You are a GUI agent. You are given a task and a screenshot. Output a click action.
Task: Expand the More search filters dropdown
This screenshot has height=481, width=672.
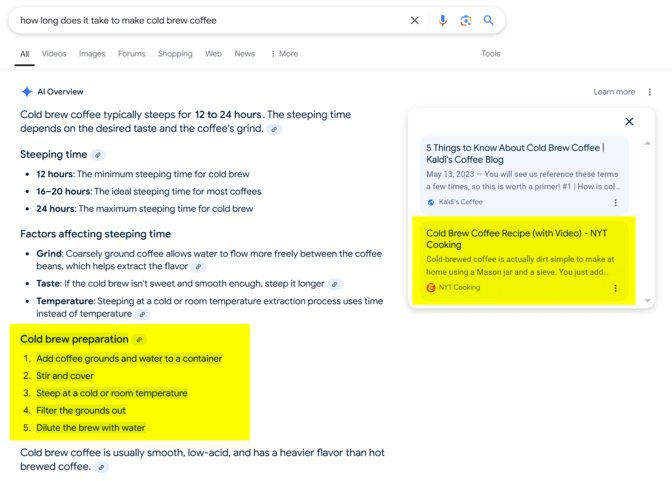coord(284,54)
